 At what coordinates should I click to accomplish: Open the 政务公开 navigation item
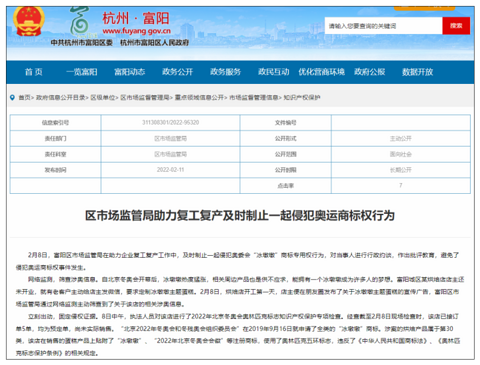(178, 72)
